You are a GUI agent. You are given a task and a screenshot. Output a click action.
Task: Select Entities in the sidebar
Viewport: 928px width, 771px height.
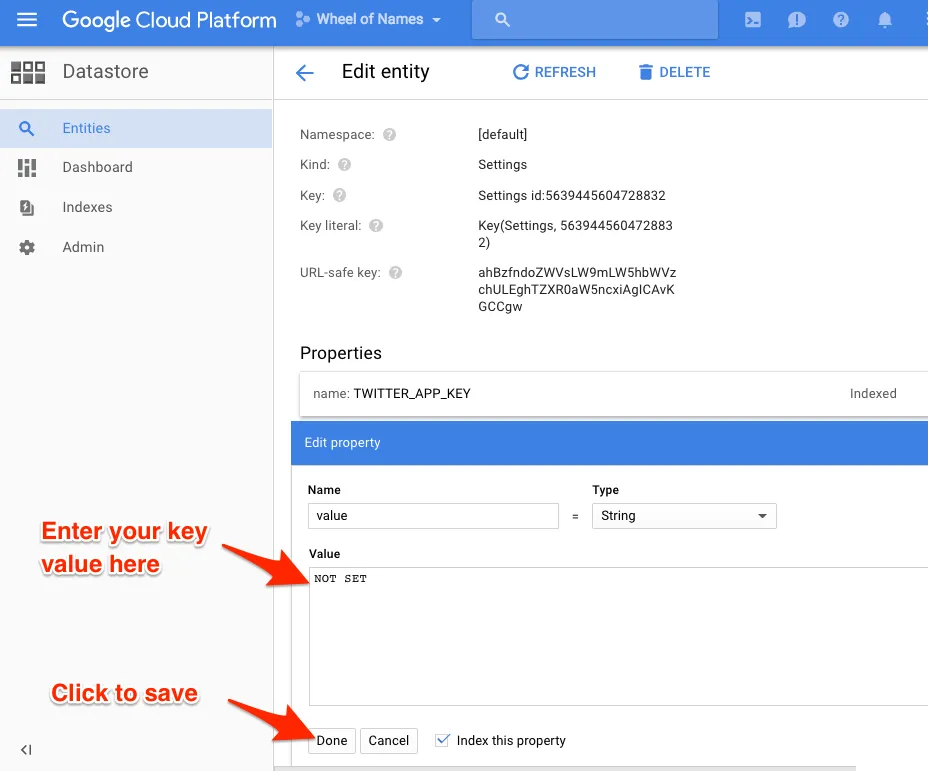(x=136, y=128)
